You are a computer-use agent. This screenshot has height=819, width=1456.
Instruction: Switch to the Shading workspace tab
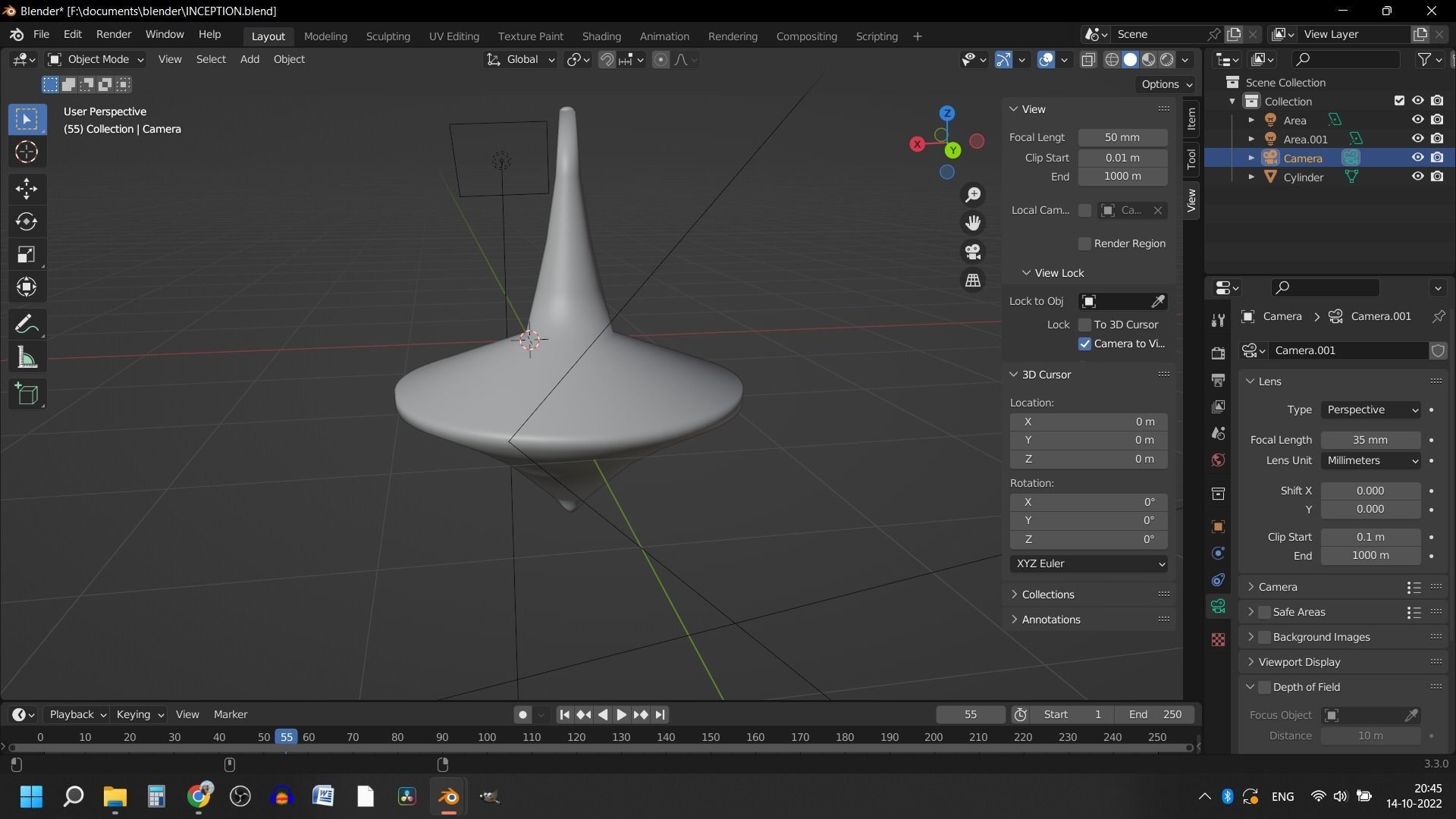(601, 36)
